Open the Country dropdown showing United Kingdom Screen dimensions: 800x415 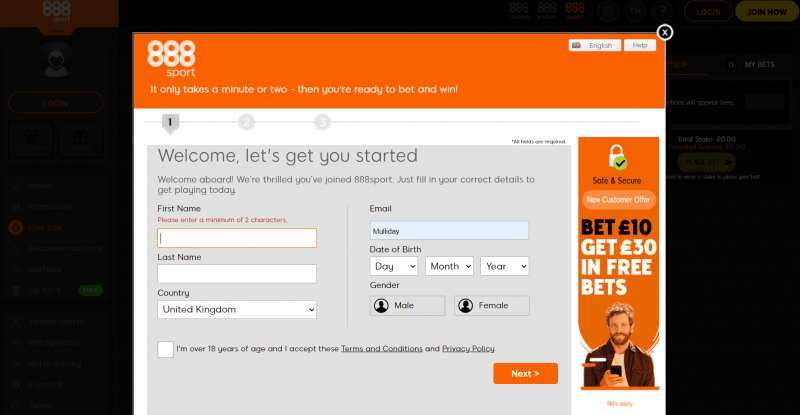237,309
